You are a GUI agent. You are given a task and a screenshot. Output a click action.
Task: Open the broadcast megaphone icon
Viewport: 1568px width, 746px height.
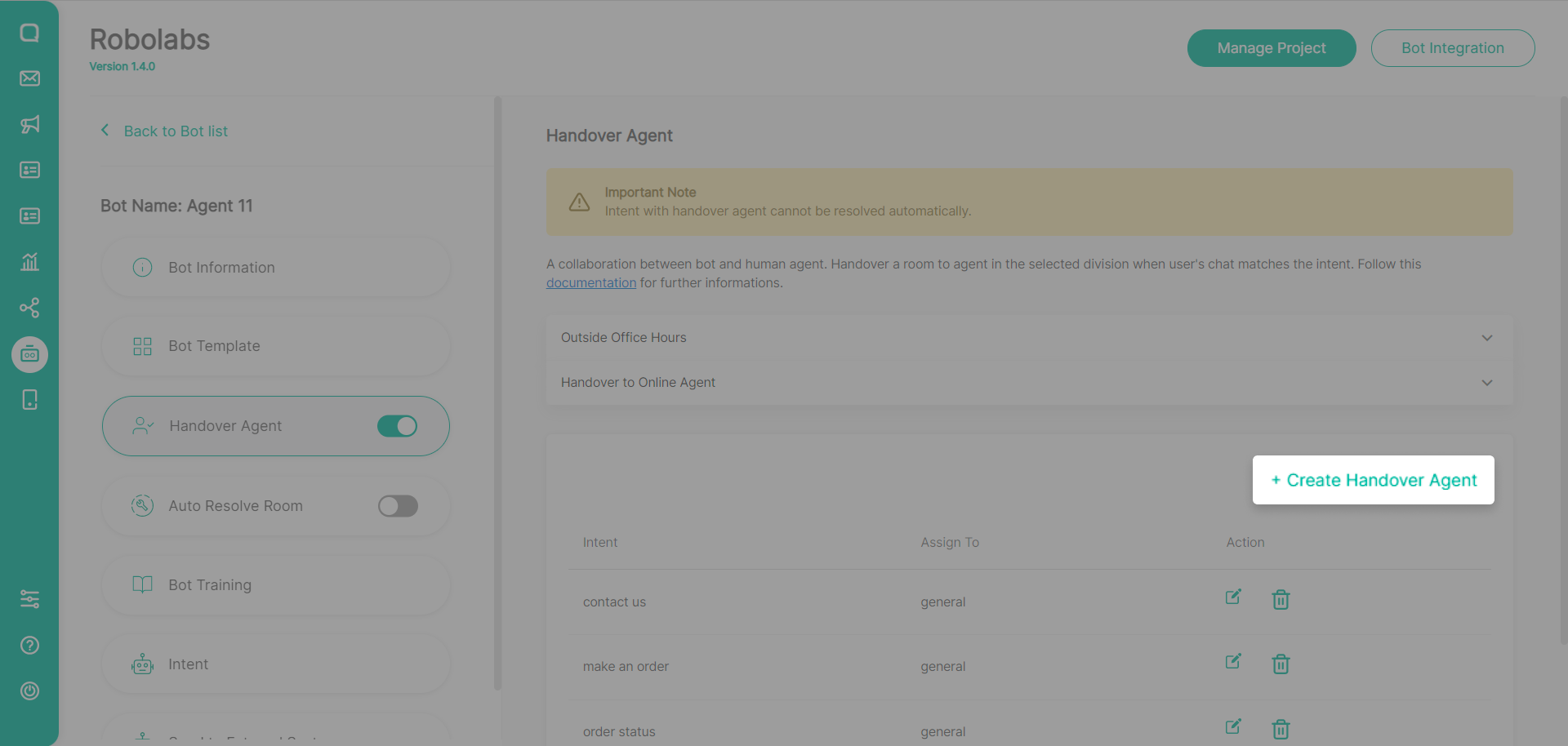pyautogui.click(x=30, y=124)
